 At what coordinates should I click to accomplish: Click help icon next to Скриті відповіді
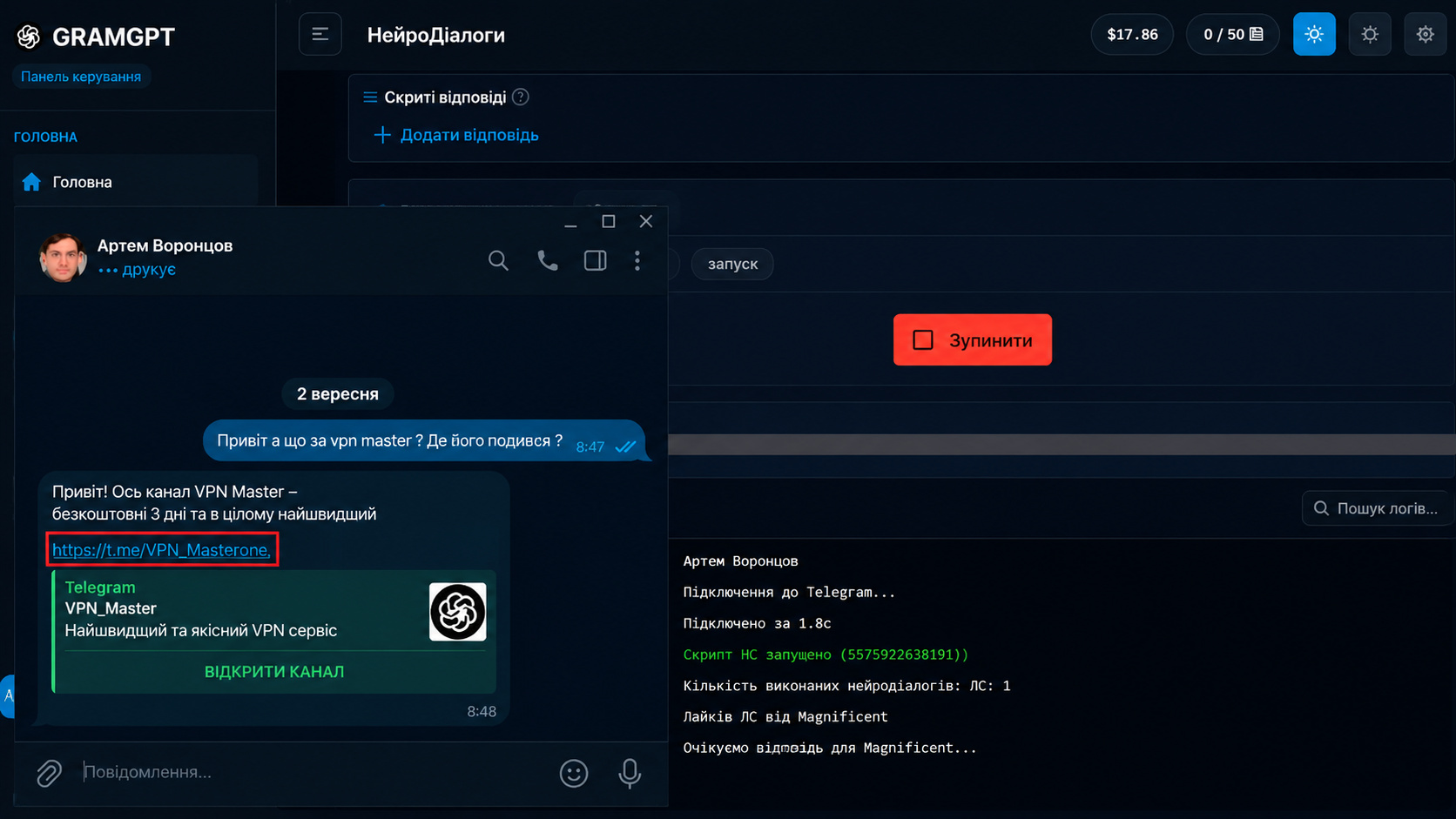click(x=521, y=97)
